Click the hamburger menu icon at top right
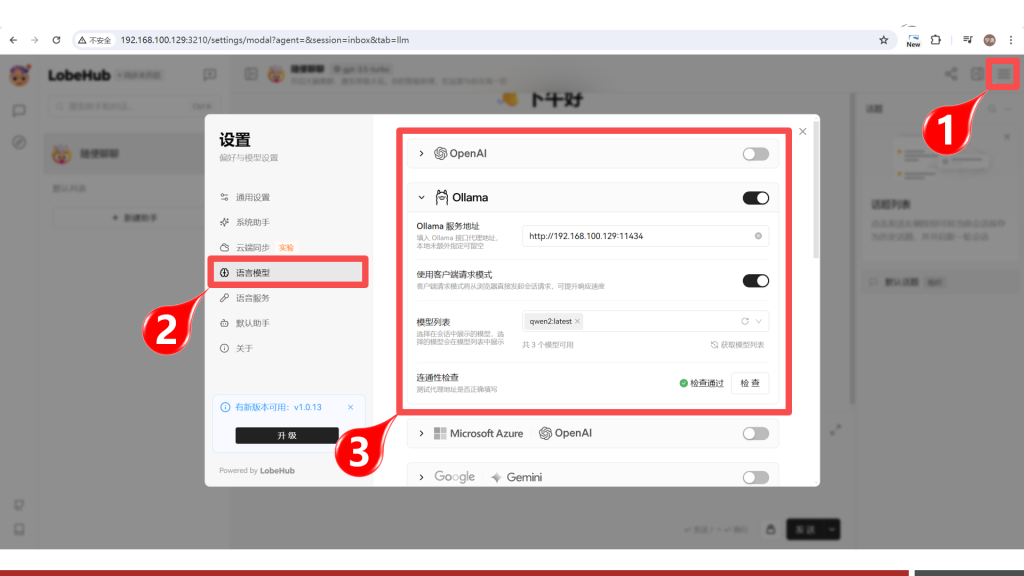This screenshot has width=1024, height=576. [x=1003, y=74]
